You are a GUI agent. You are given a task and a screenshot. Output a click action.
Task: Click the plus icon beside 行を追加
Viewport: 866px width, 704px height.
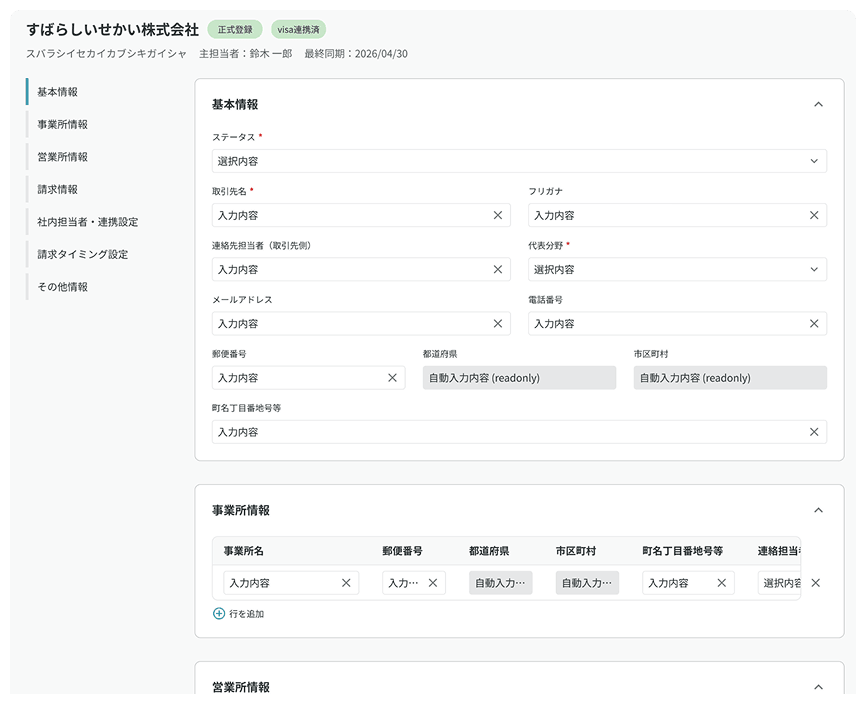tap(219, 613)
